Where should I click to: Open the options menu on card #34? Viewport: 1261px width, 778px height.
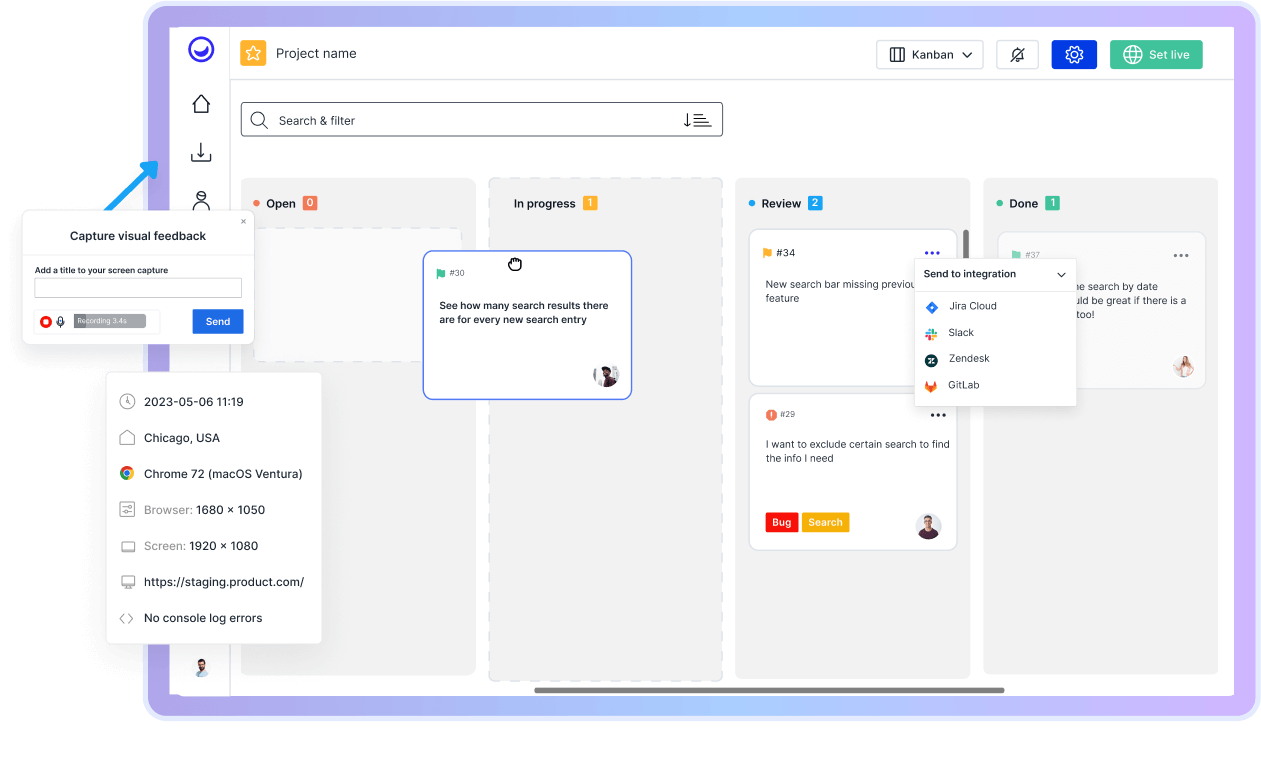932,252
